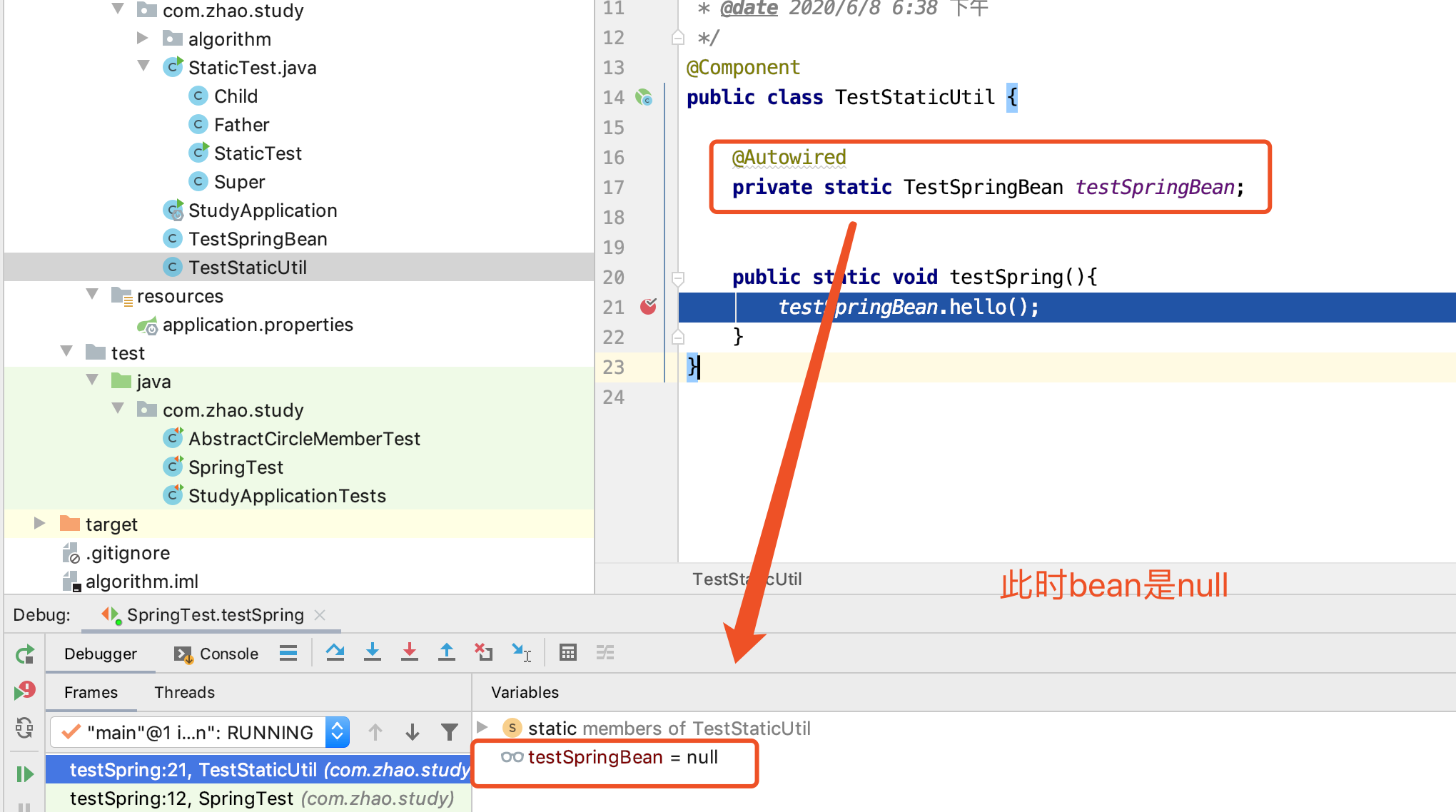Open TestSpringBean class in project tree
Viewport: 1456px width, 812px height.
pos(257,239)
